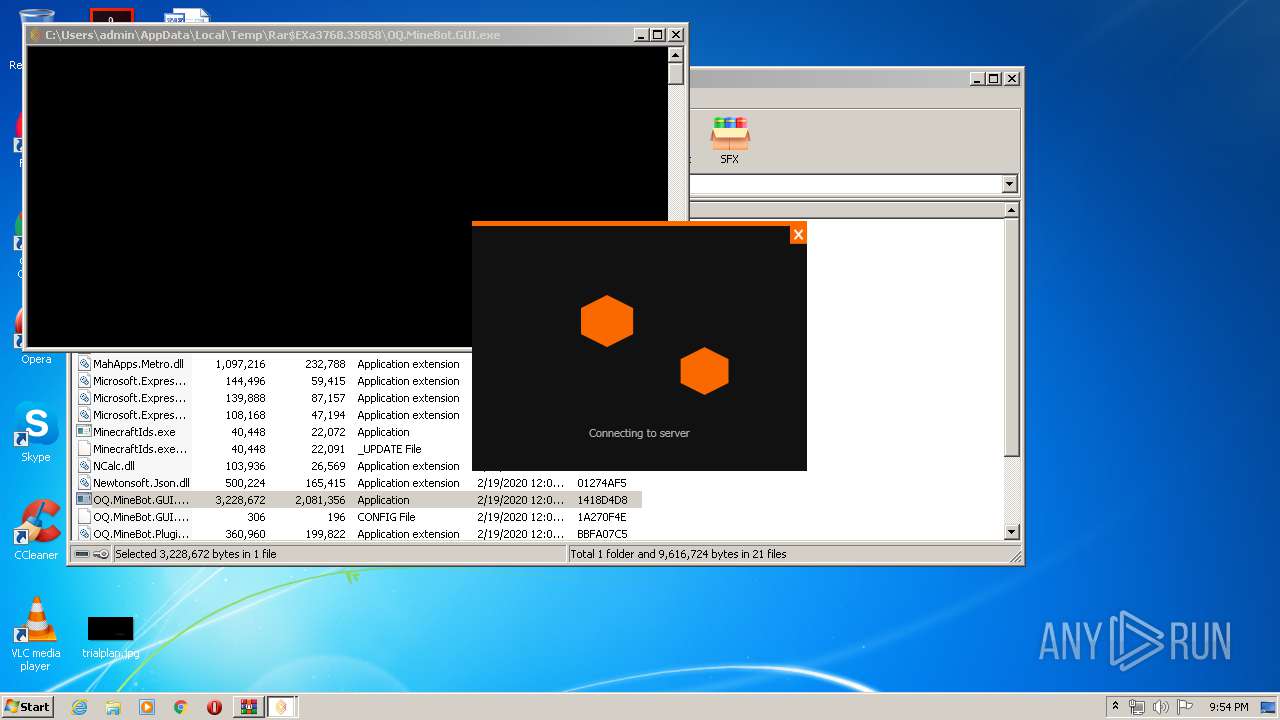Image resolution: width=1280 pixels, height=720 pixels.
Task: Open the VLC media player shortcut
Action: coord(36,634)
